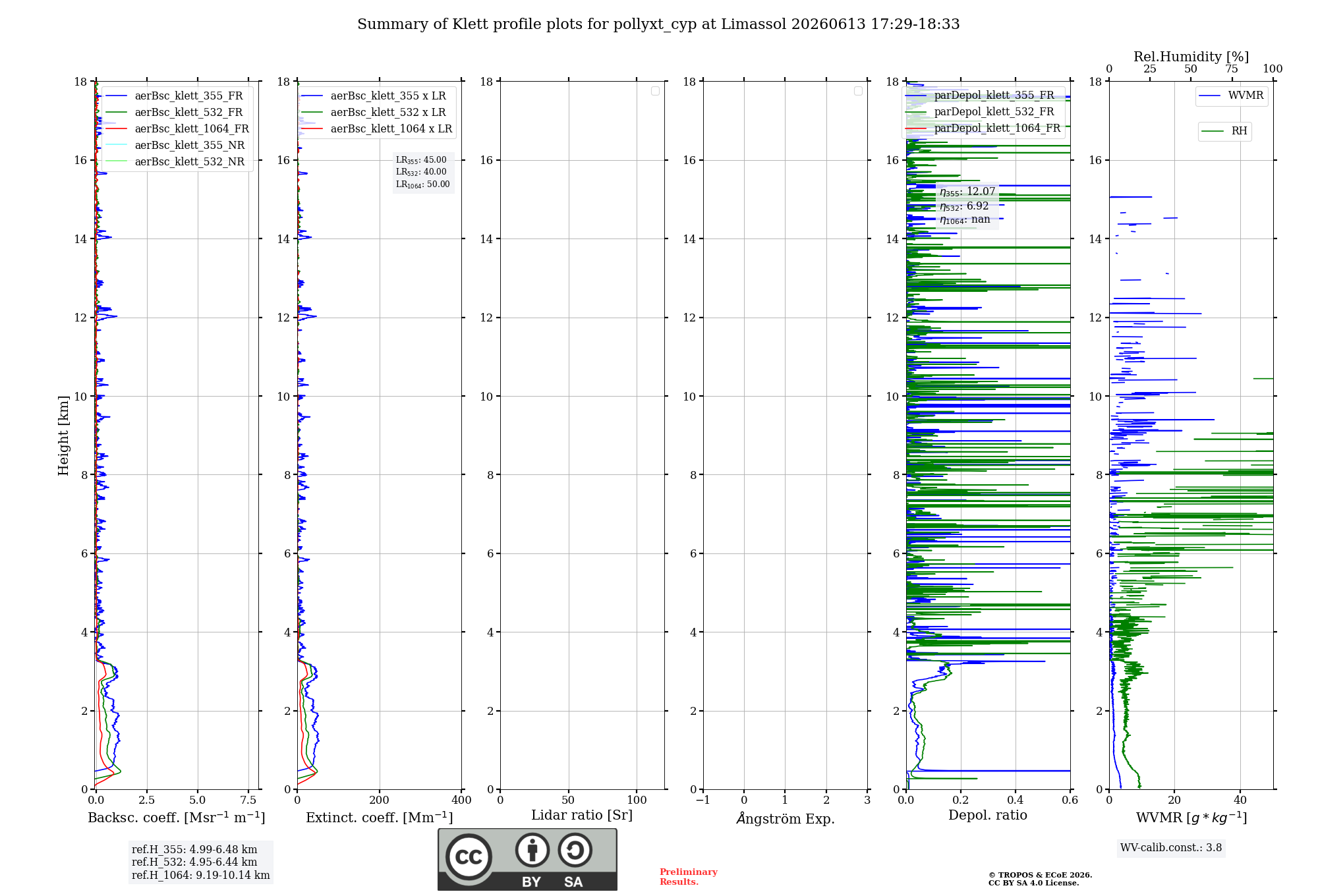Click legend entry aerBsc_klett_355_NR

(x=177, y=145)
